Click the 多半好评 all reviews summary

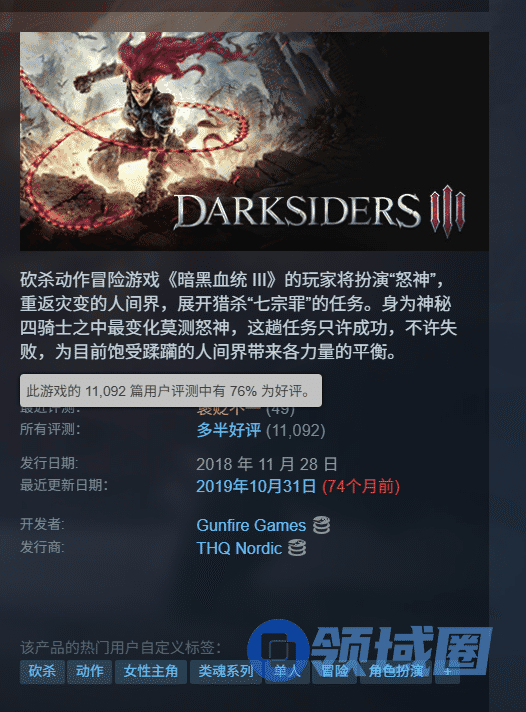pos(228,430)
